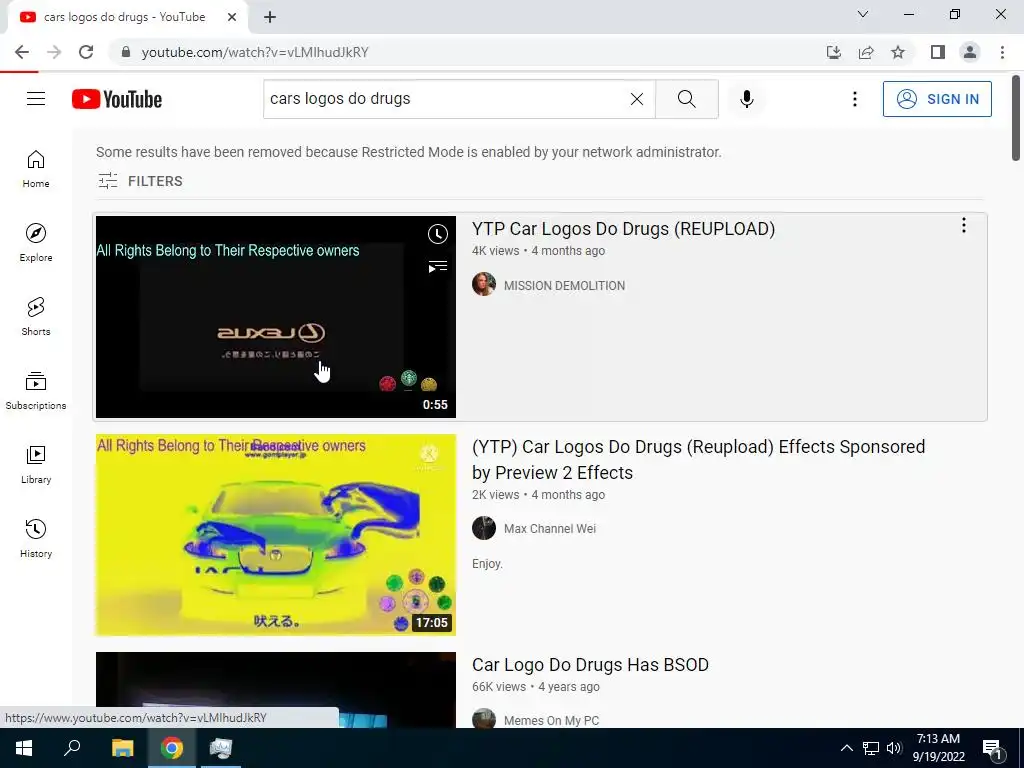Reload the page
The width and height of the screenshot is (1024, 768).
[x=86, y=52]
